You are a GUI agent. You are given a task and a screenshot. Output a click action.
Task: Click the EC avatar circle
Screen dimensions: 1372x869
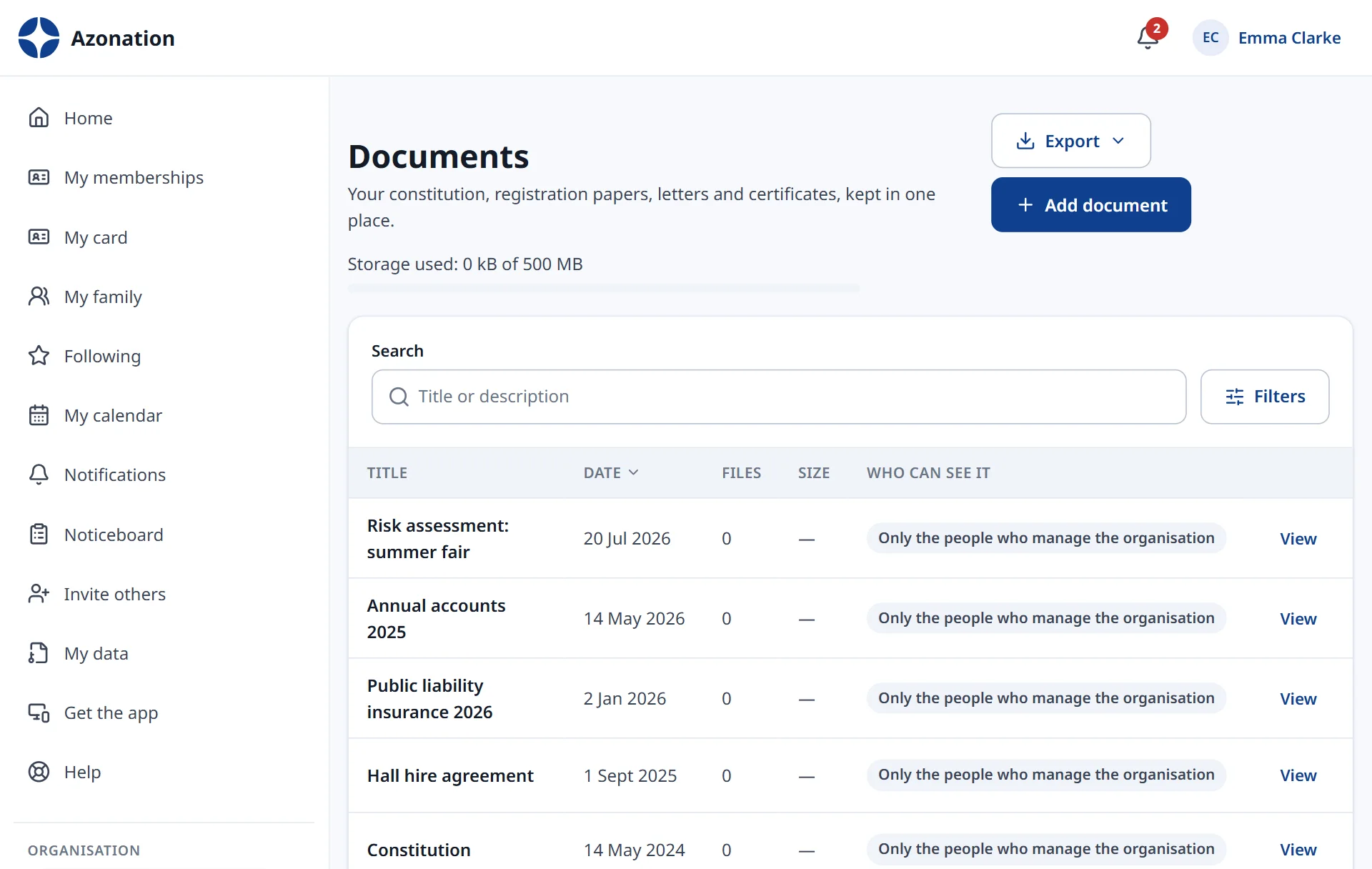pyautogui.click(x=1211, y=38)
